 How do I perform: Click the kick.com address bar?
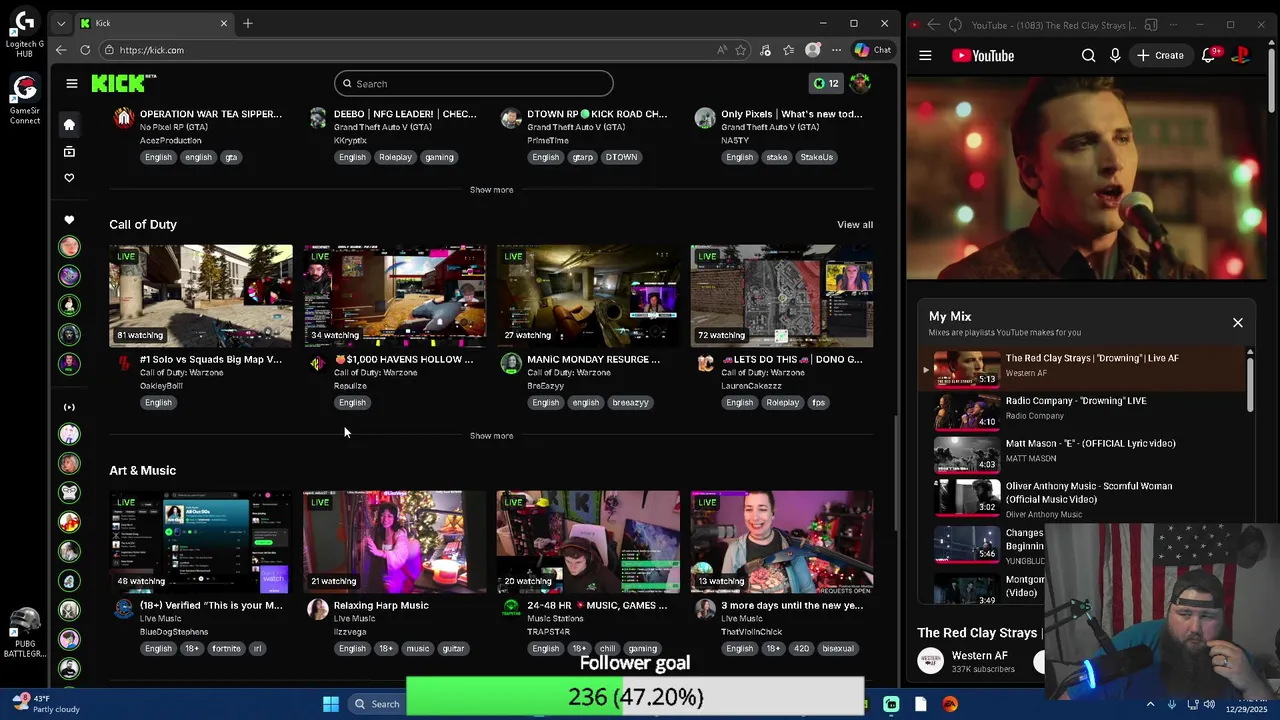tap(410, 50)
